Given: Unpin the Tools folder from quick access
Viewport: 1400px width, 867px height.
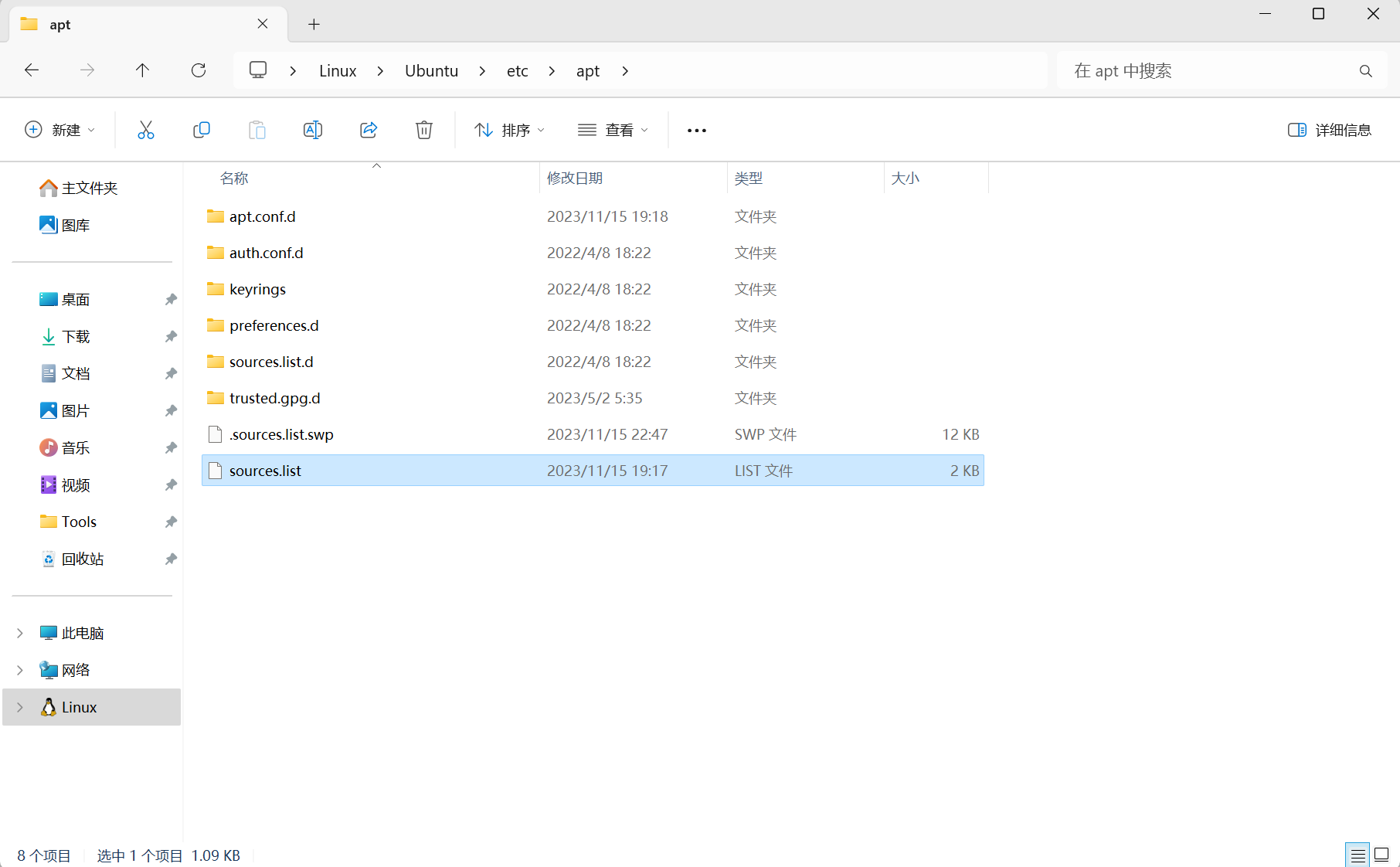Looking at the screenshot, I should [171, 522].
